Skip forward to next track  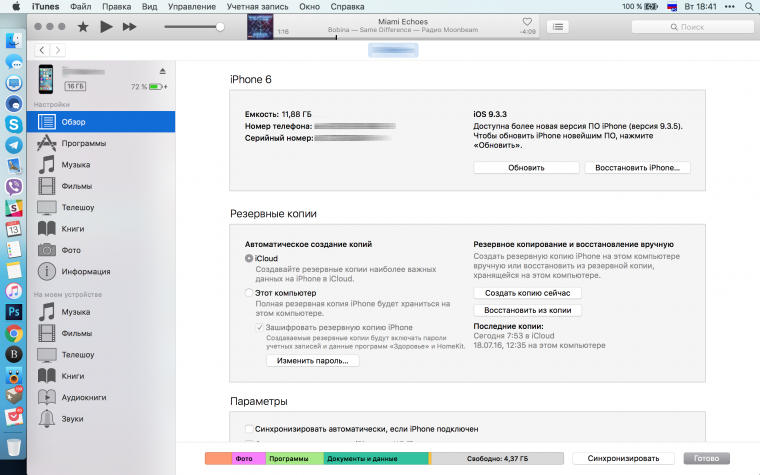[x=129, y=27]
